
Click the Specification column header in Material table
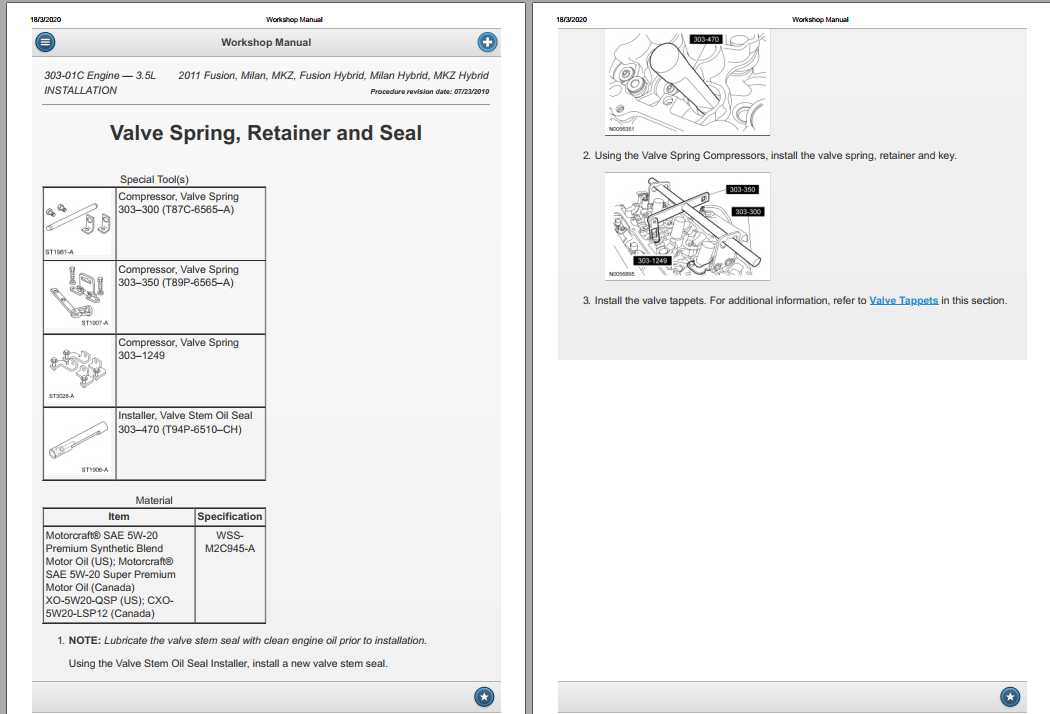[x=229, y=516]
